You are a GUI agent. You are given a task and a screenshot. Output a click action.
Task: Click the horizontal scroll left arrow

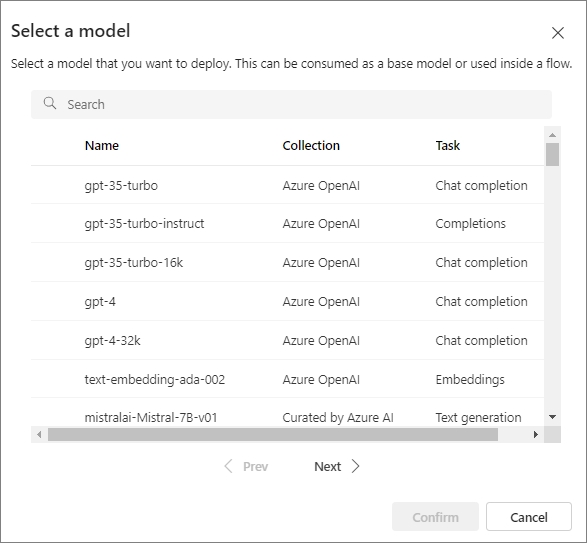(x=39, y=434)
